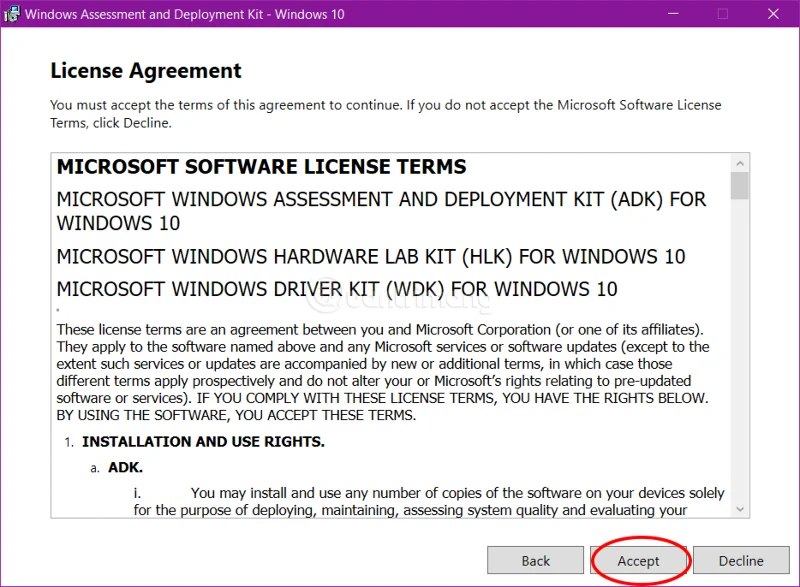Image resolution: width=800 pixels, height=587 pixels.
Task: Click the 'MICROSOFT WINDOWS HARDWARE LAB KIT (HLK)' line
Action: coord(371,257)
